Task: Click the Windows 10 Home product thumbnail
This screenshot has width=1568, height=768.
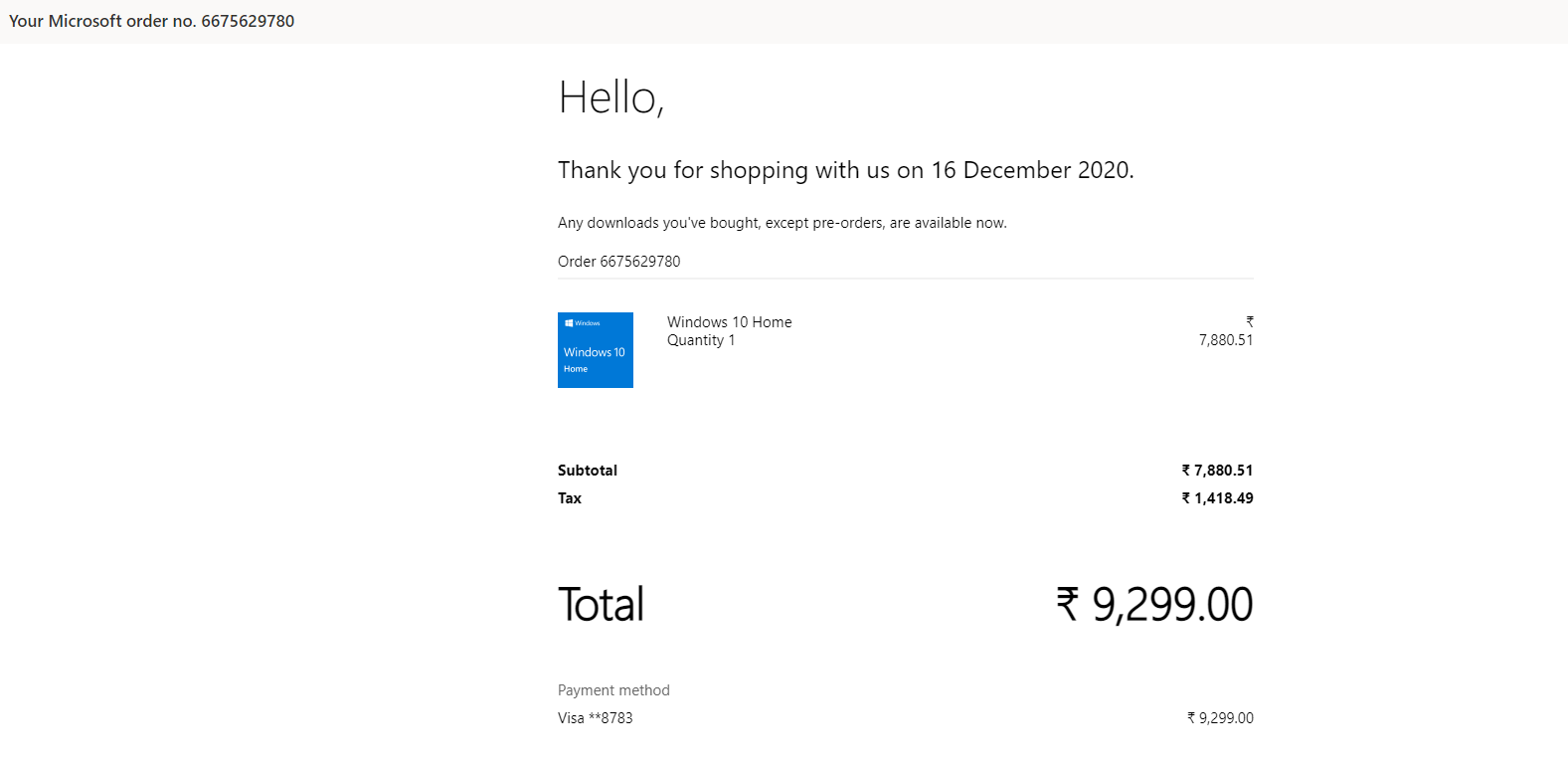Action: pyautogui.click(x=596, y=350)
